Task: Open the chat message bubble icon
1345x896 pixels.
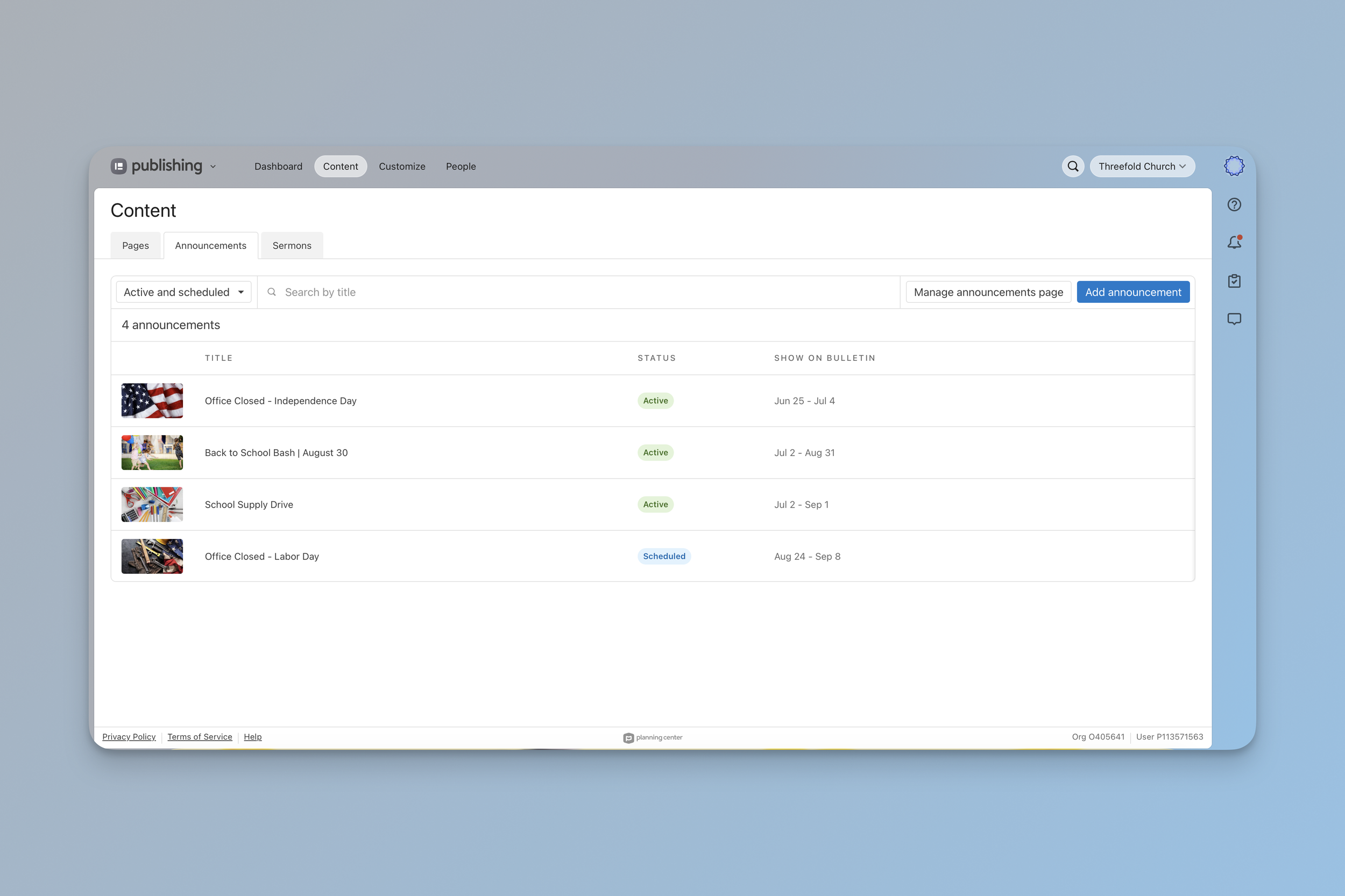Action: (1234, 319)
